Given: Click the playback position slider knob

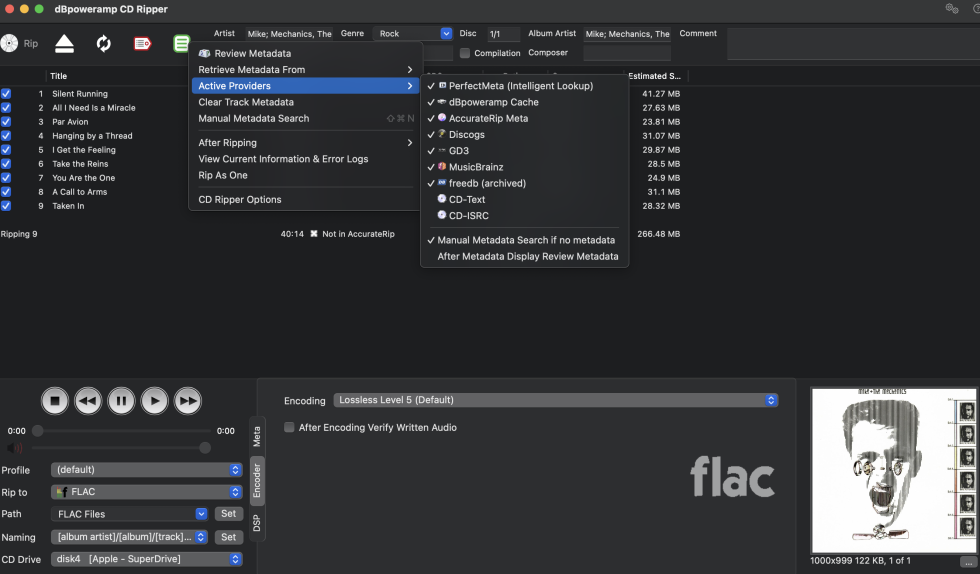Looking at the screenshot, I should pos(38,431).
